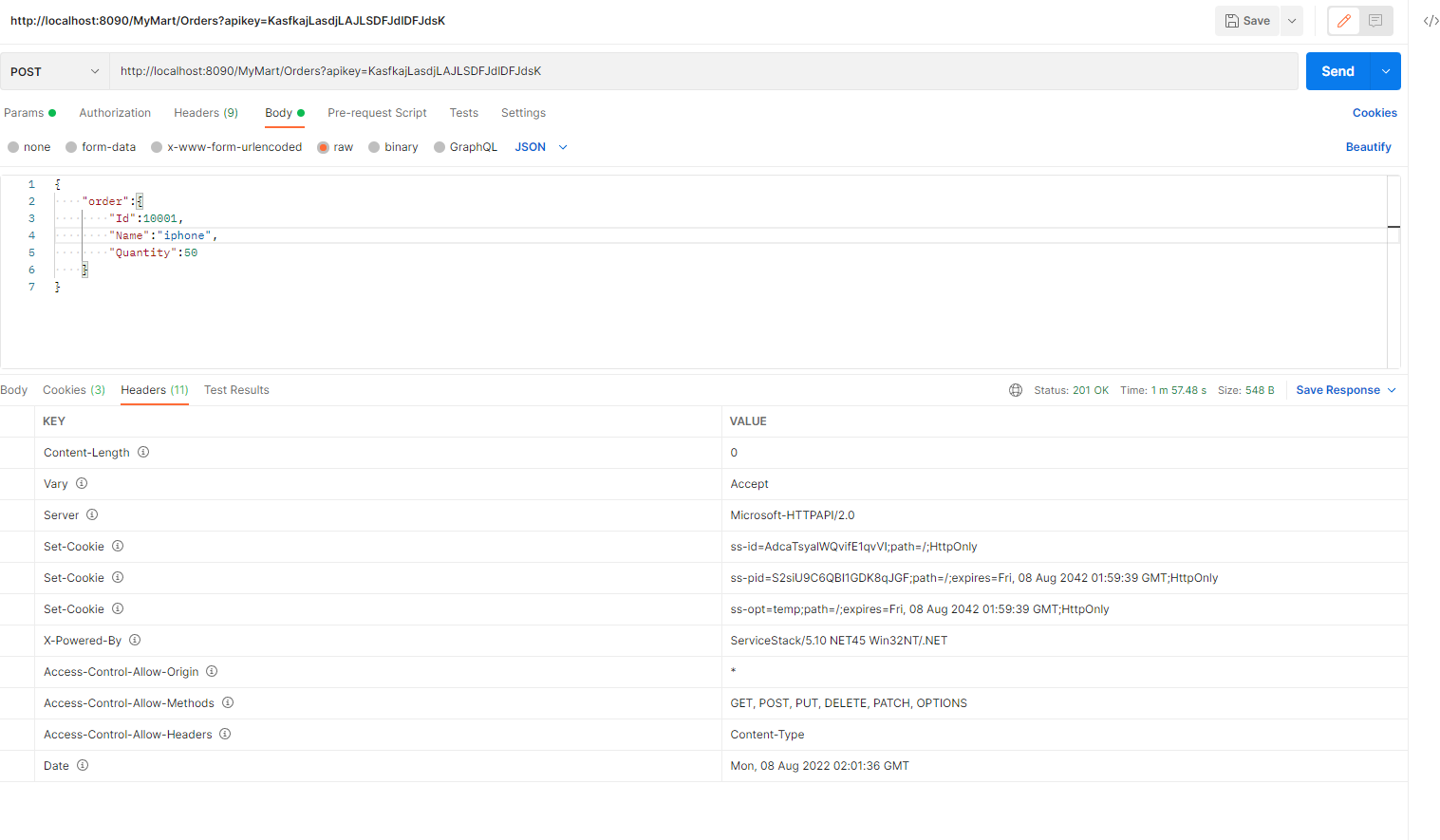Click info icon next to X-Powered-By
The image size is (1440, 840).
point(135,641)
